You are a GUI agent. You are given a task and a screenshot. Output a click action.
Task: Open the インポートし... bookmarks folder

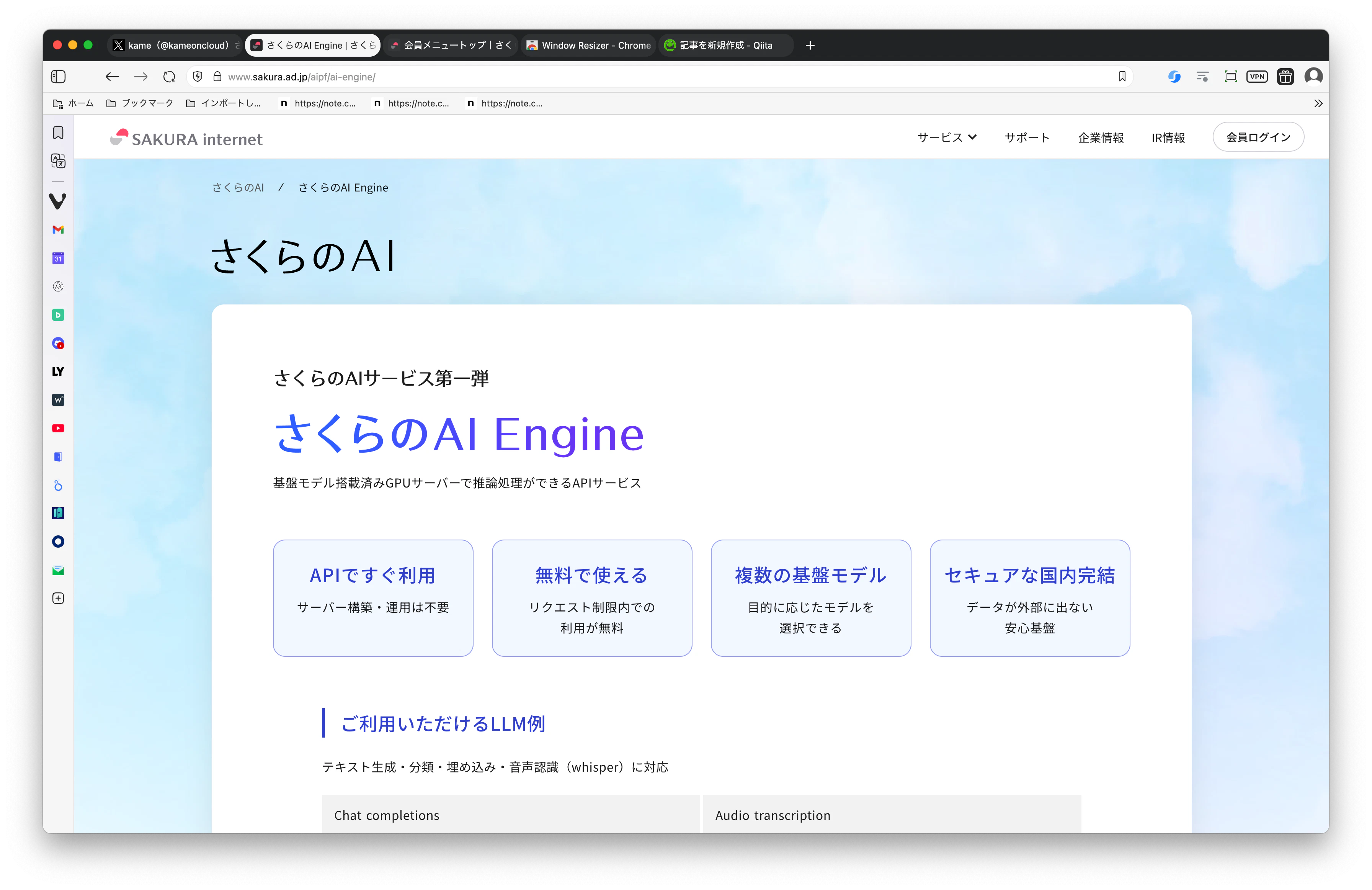223,103
